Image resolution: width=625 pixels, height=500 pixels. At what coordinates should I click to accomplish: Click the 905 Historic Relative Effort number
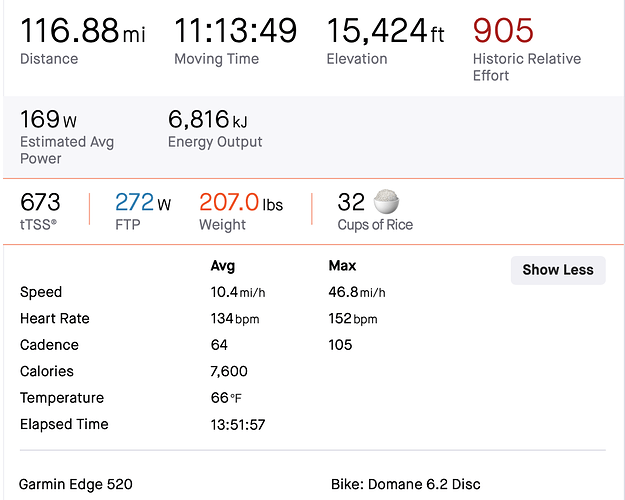pyautogui.click(x=503, y=30)
